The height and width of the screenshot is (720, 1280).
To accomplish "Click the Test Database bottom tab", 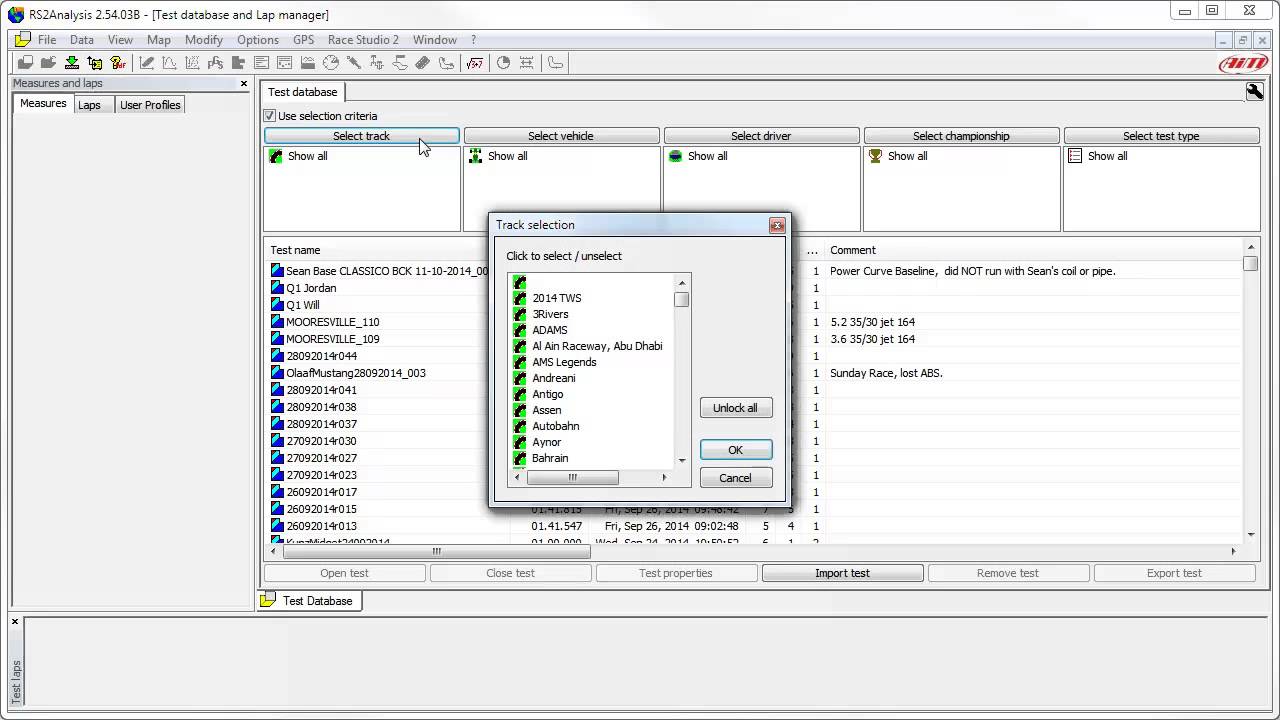I will click(x=308, y=601).
